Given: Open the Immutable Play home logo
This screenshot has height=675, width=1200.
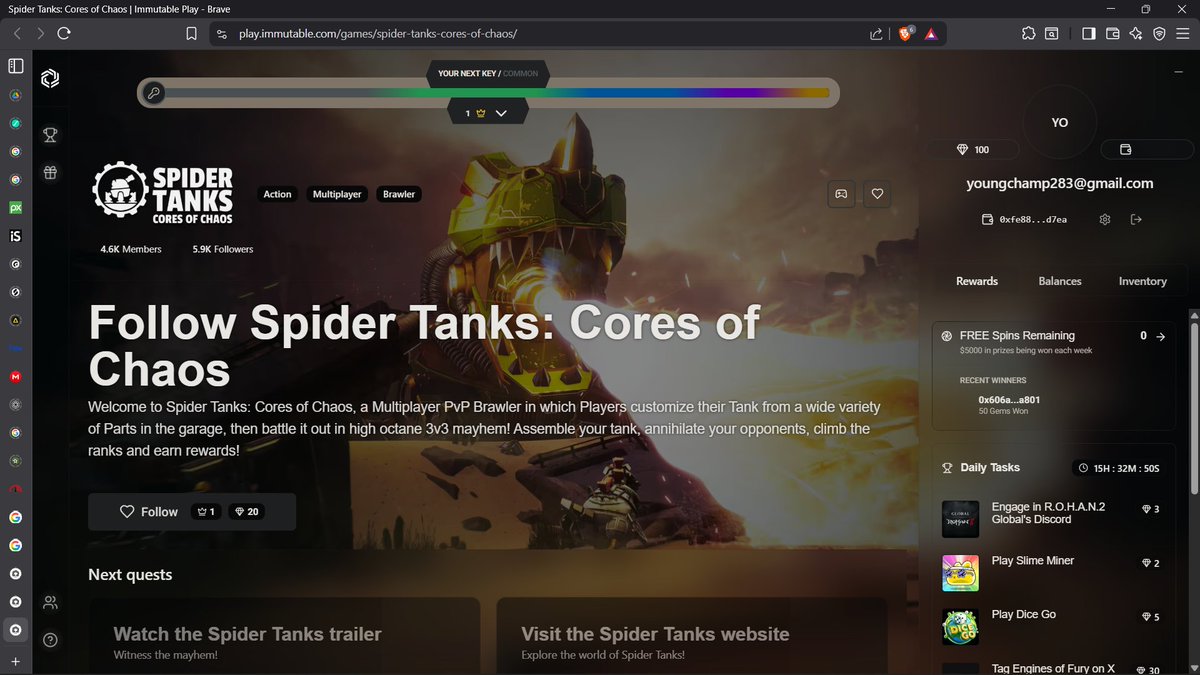Looking at the screenshot, I should point(50,78).
